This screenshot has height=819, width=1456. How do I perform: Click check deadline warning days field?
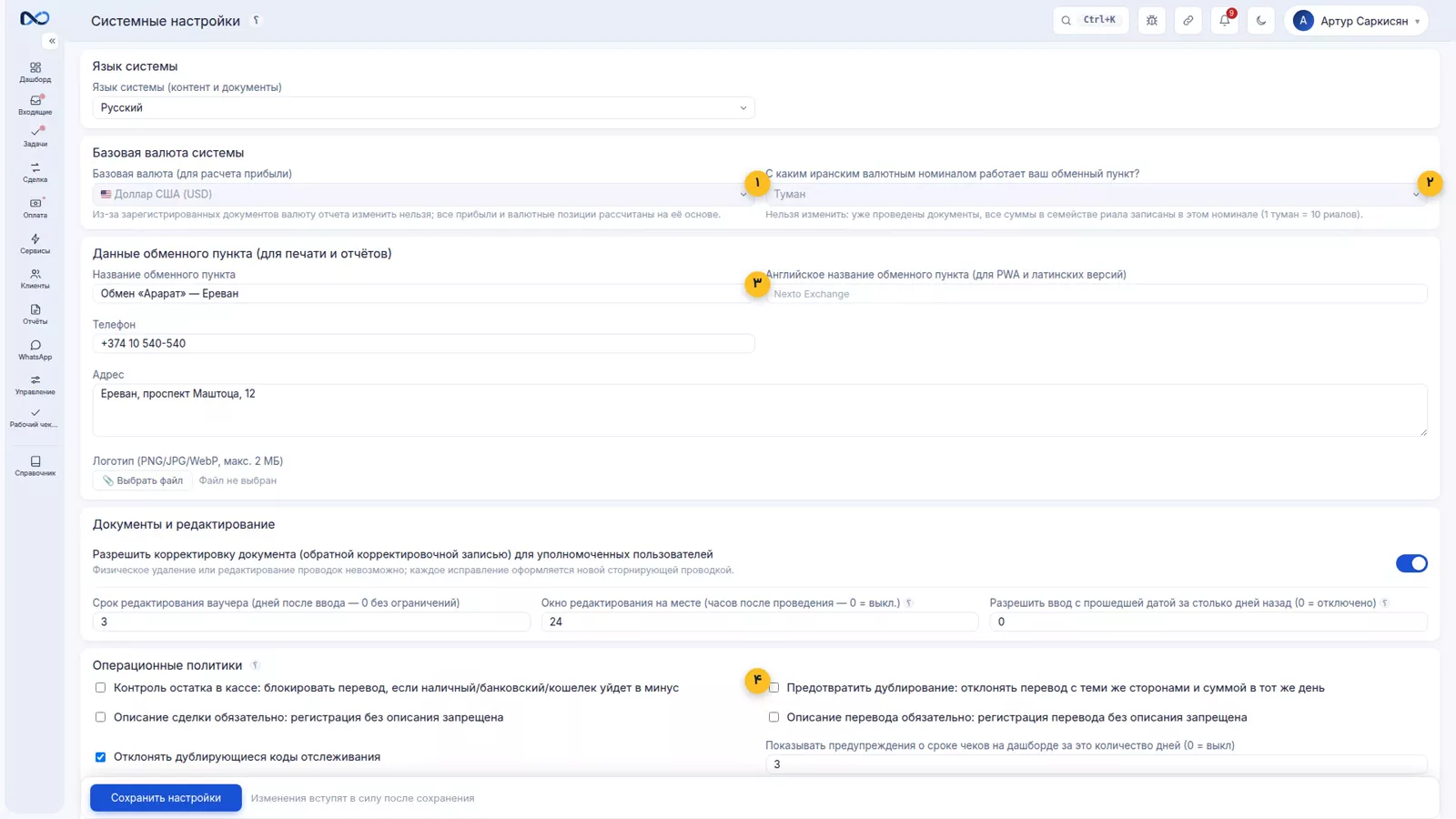1096,764
